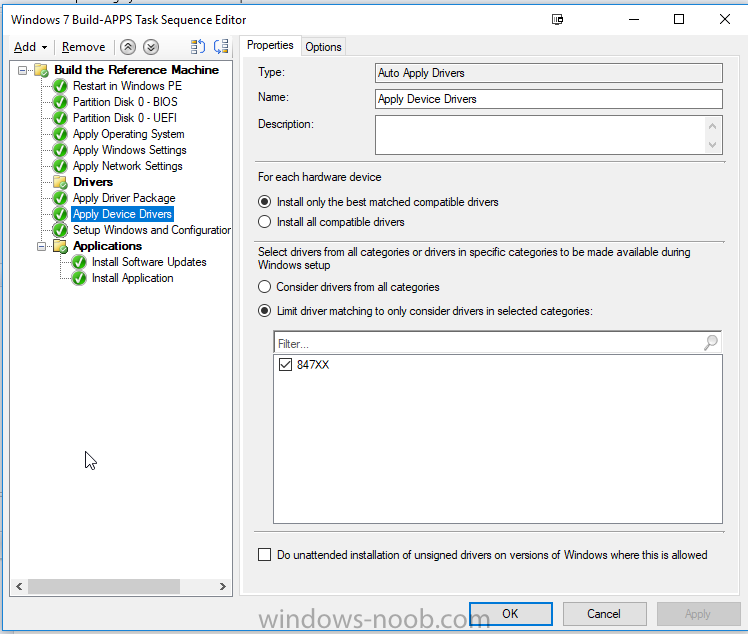Click the tree scroll right arrow

[223, 586]
